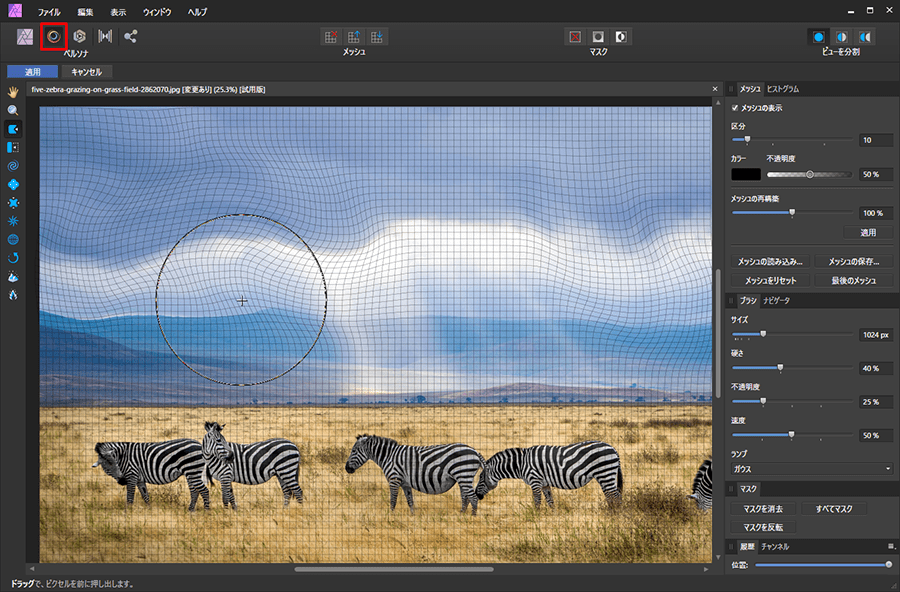Choose the Liquify Reconstruct tool

point(13,258)
